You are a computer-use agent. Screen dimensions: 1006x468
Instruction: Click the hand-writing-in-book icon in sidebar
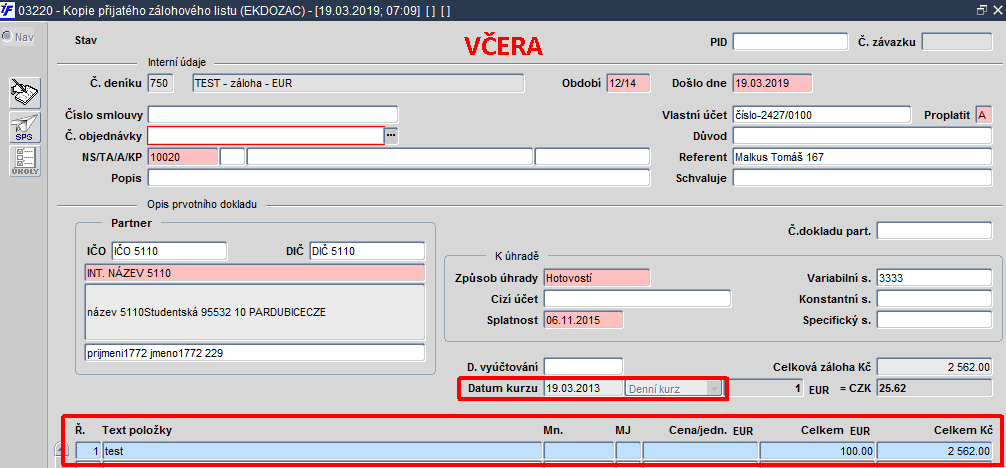(24, 92)
